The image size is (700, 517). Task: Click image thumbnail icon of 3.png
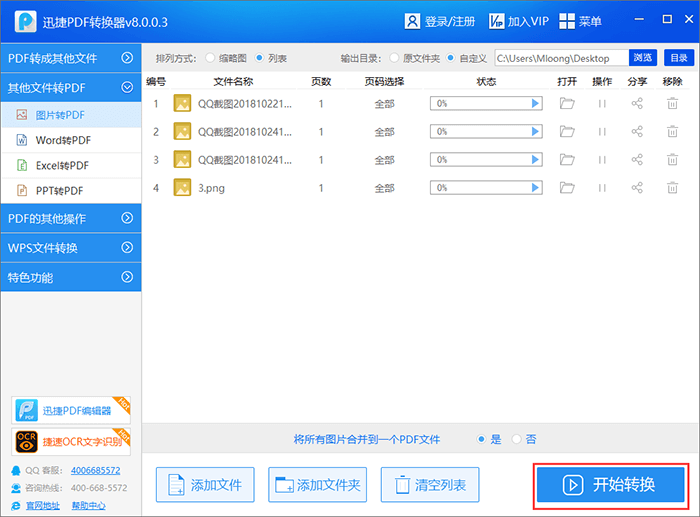[x=182, y=188]
